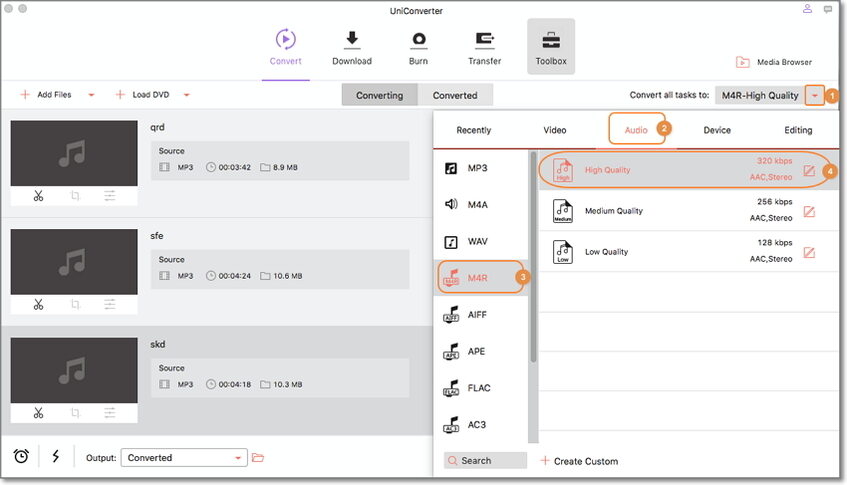Expand the Load DVD dropdown arrow

click(186, 95)
